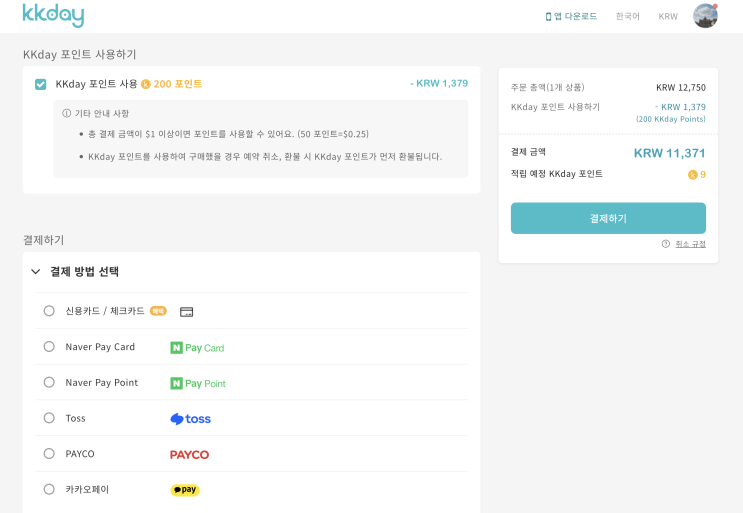Uncheck the KKday 포인트 사용 checkbox

click(x=40, y=84)
